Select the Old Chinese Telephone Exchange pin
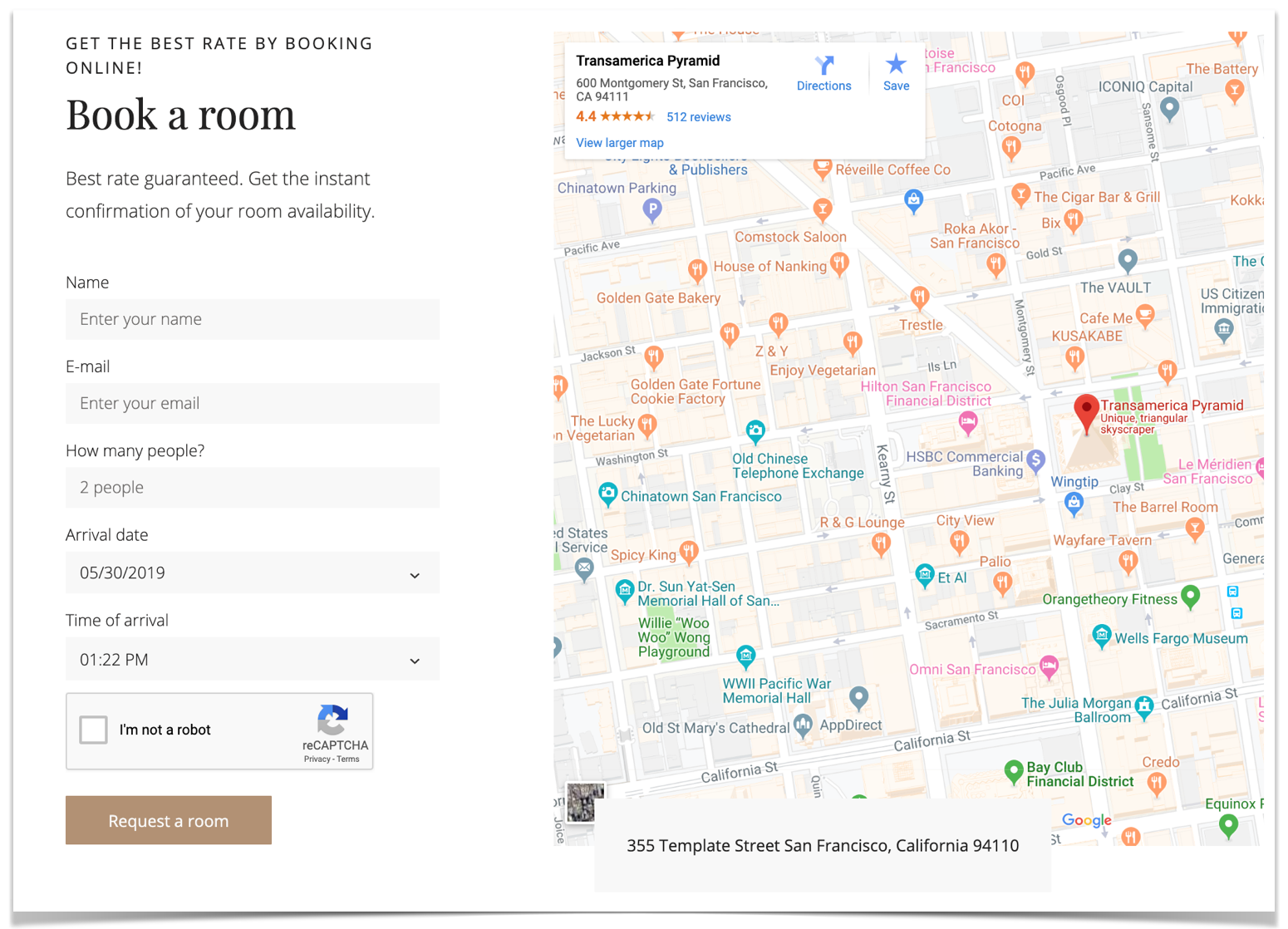1288x929 pixels. [755, 430]
